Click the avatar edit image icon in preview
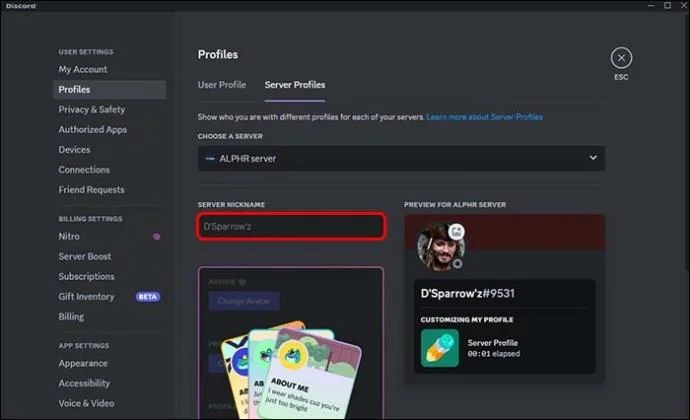Image resolution: width=690 pixels, height=420 pixels. pos(456,232)
